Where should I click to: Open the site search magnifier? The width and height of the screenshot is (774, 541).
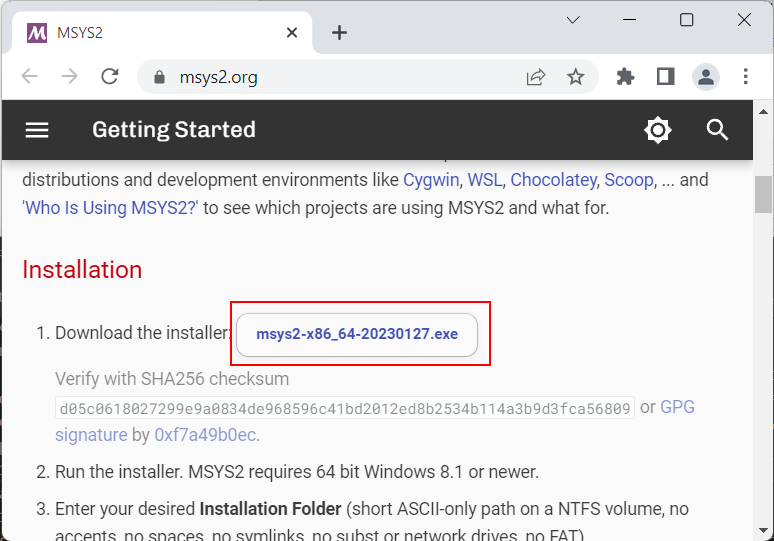(x=717, y=130)
